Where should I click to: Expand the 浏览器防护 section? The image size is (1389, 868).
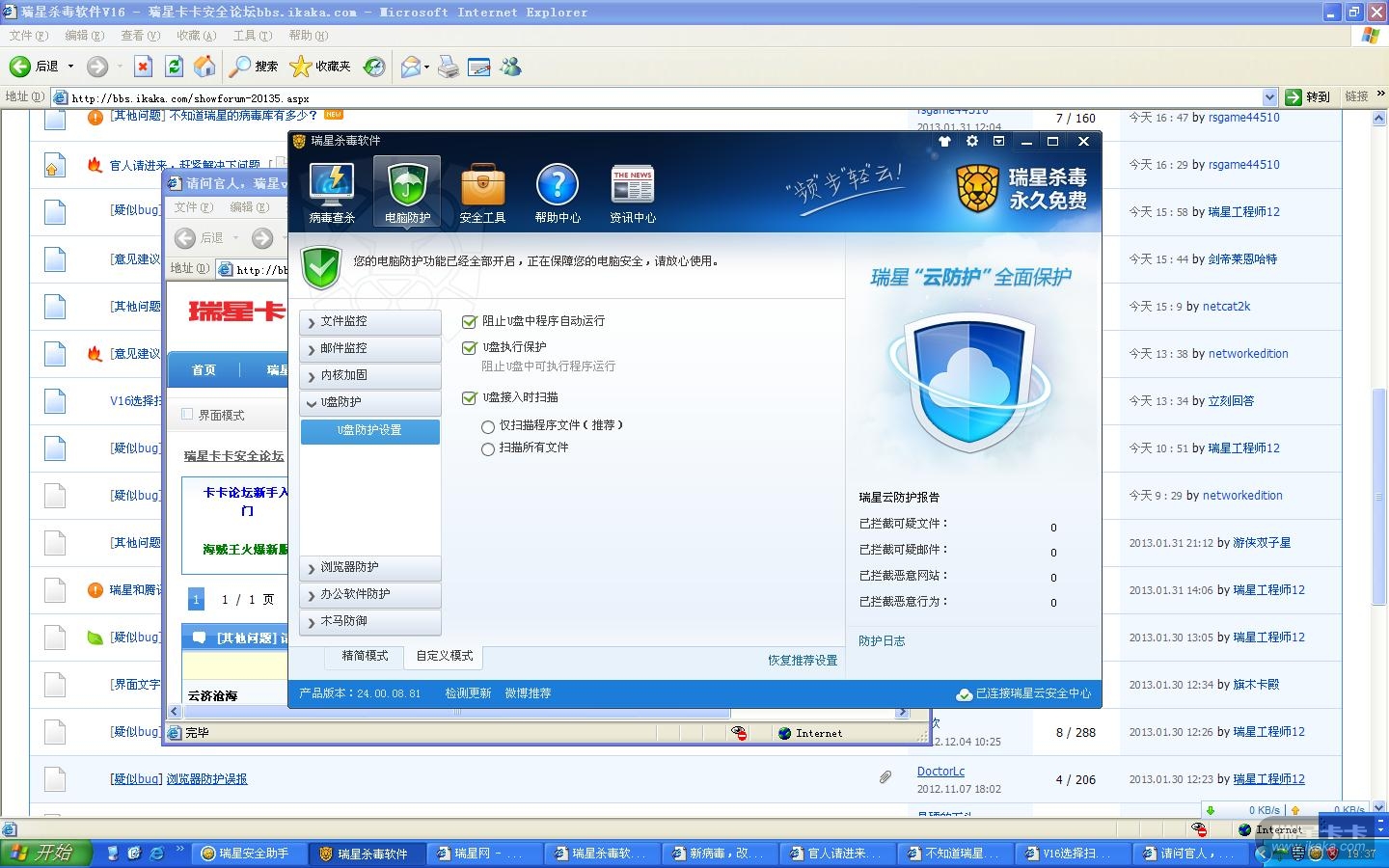point(370,568)
